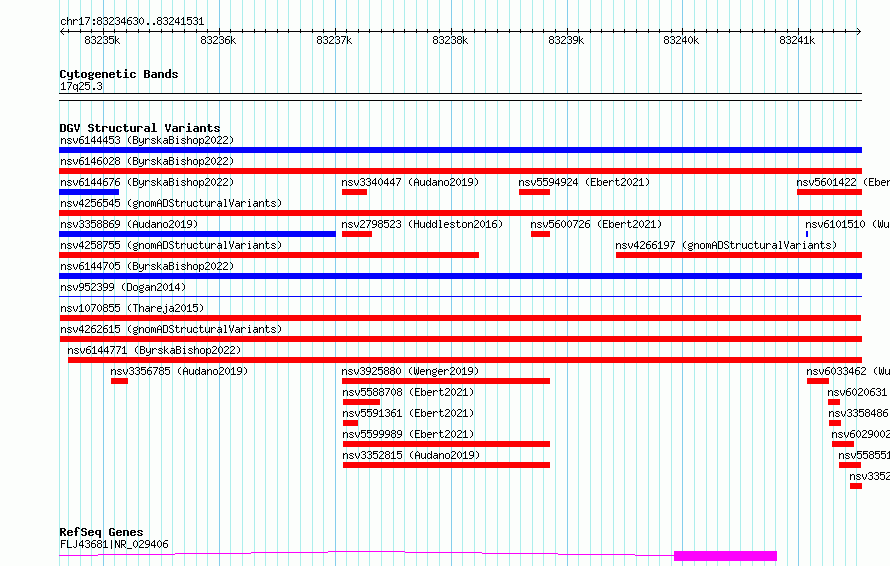Click the nsv6144453 (ByrskaBishop2022) variant label

coord(147,140)
